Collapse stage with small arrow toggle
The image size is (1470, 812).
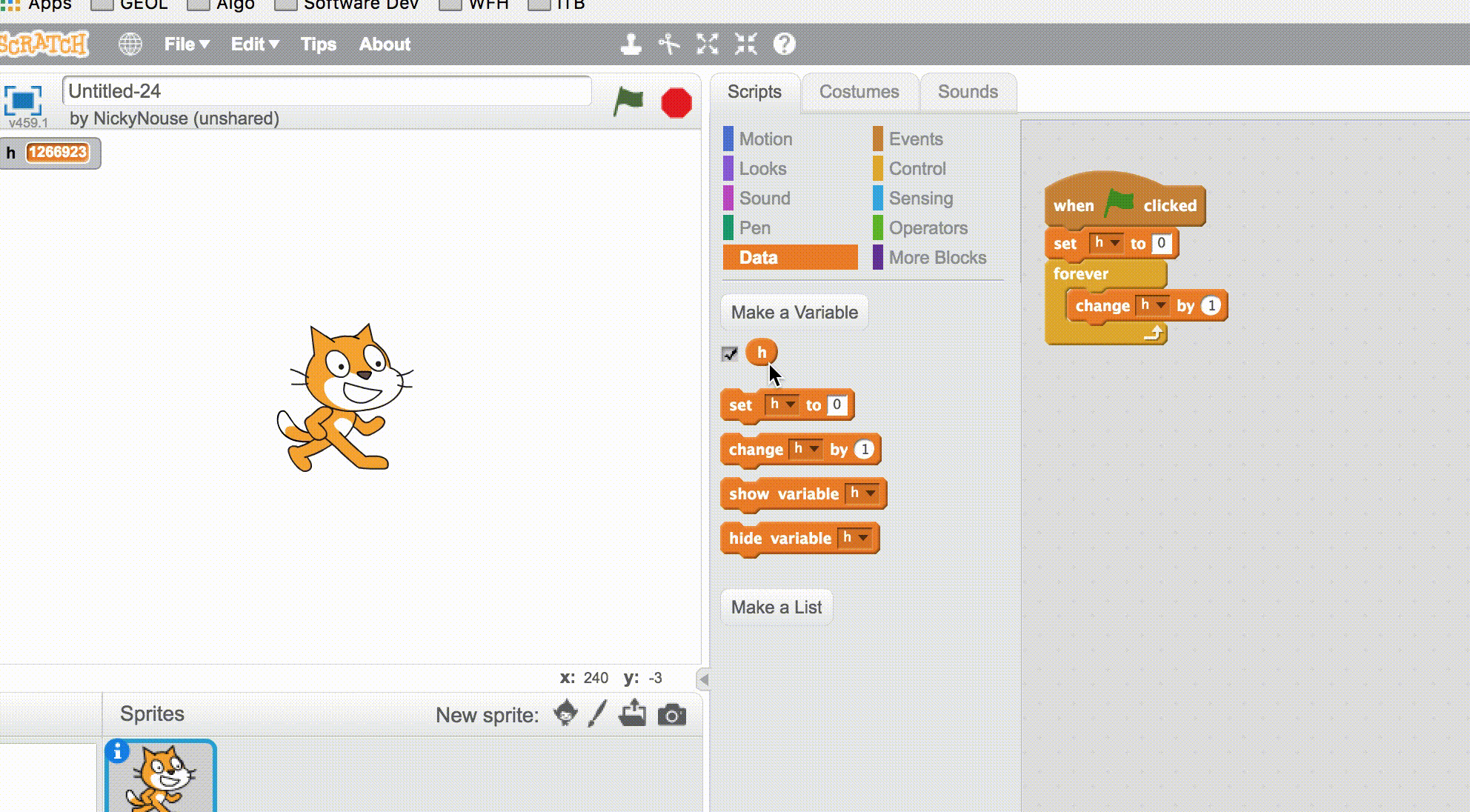703,679
